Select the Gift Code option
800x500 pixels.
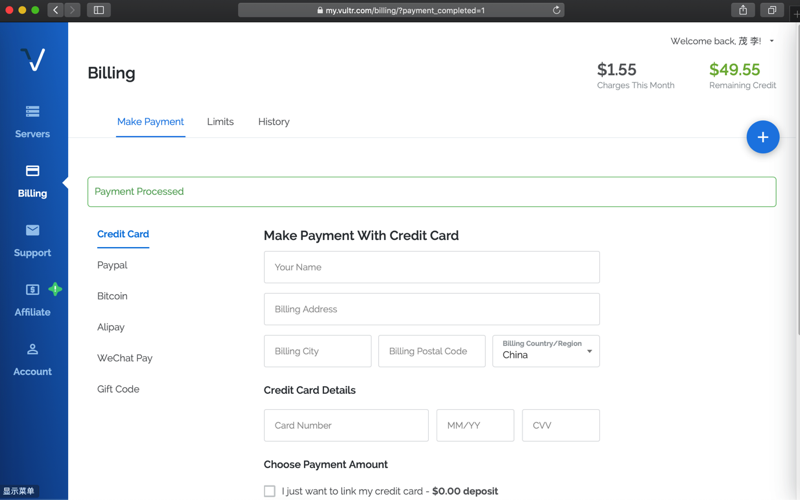pos(118,389)
